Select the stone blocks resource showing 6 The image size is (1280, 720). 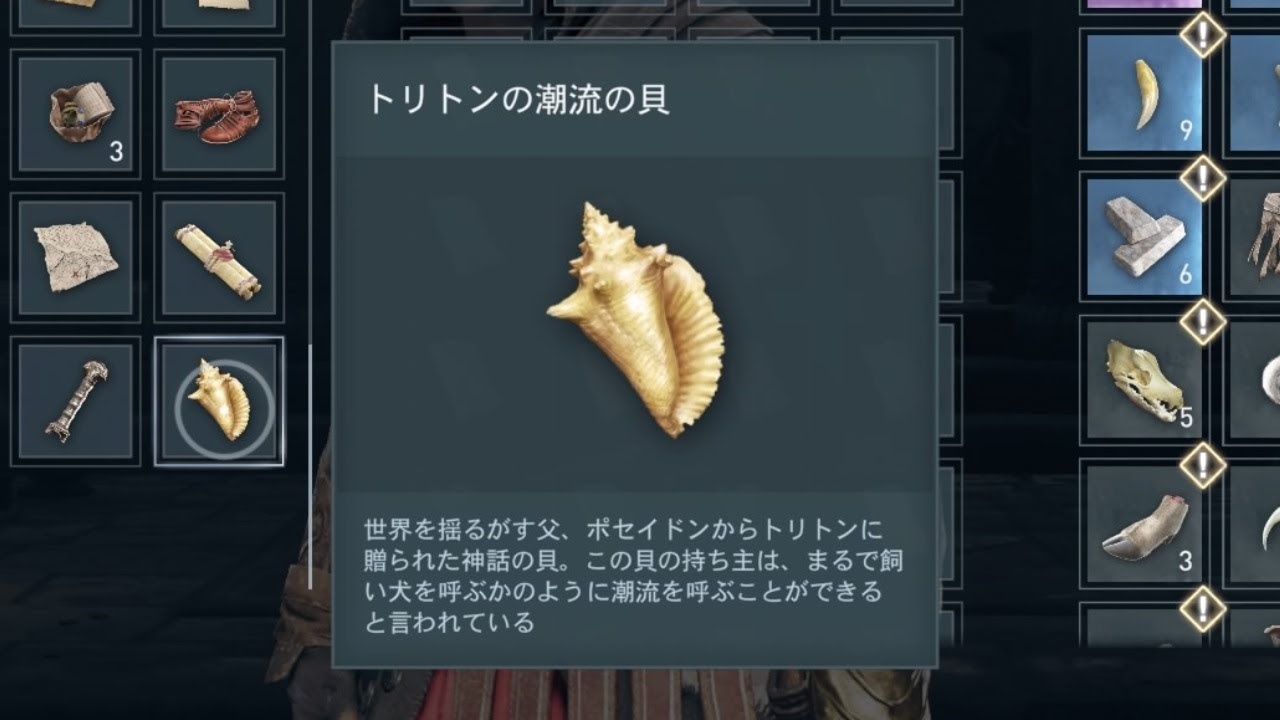1145,237
